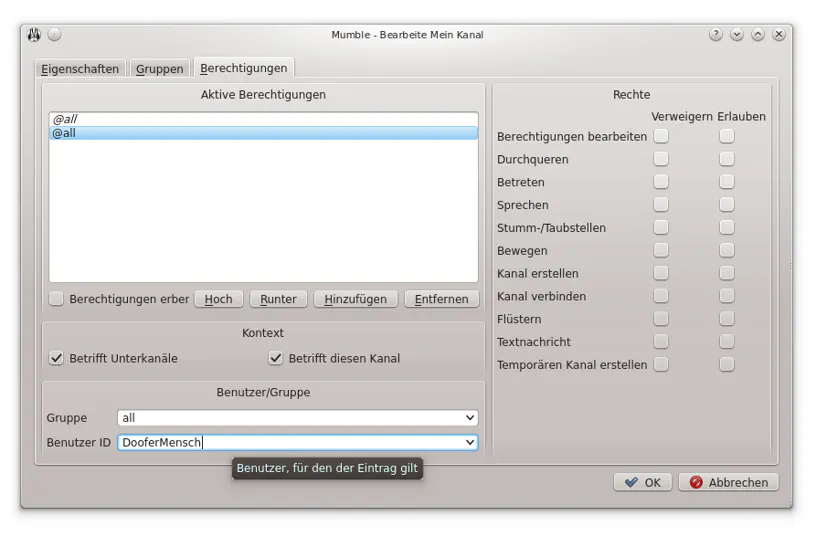
Task: Switch to the Gruppen tab
Action: 159,69
